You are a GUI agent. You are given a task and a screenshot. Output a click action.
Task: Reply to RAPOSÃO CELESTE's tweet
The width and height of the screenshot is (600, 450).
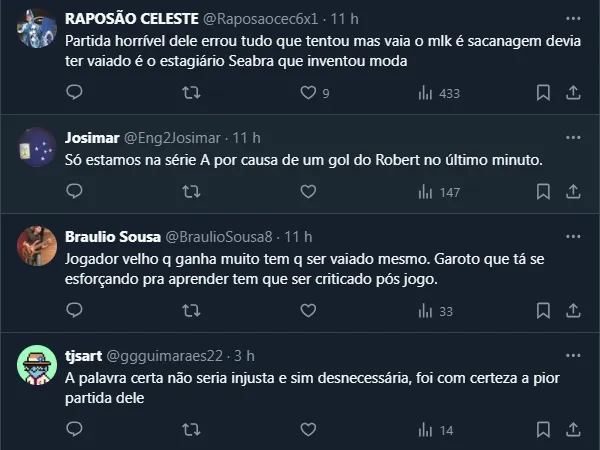point(73,93)
